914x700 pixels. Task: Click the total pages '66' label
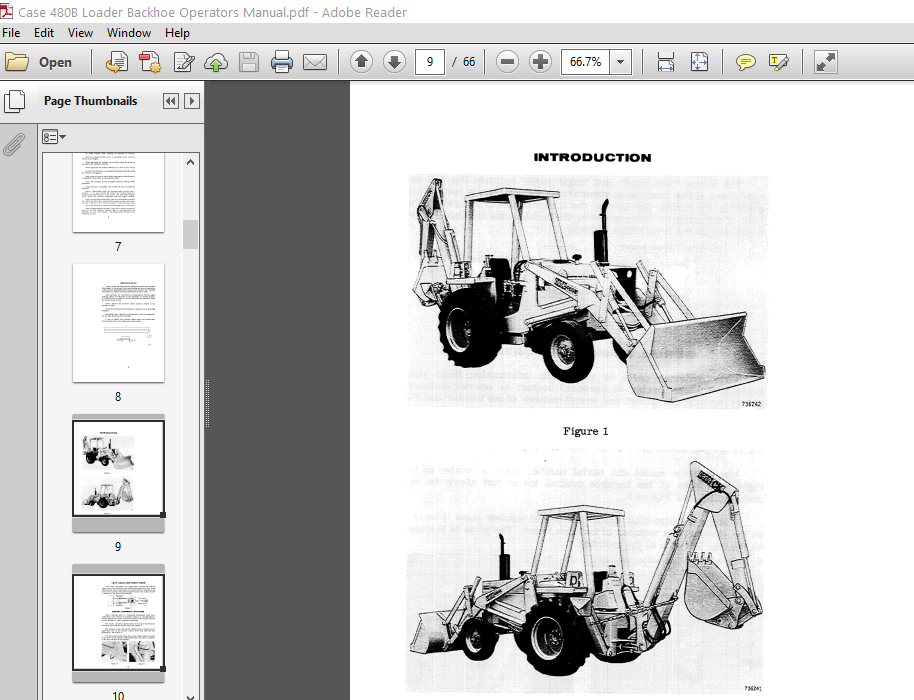(x=469, y=62)
